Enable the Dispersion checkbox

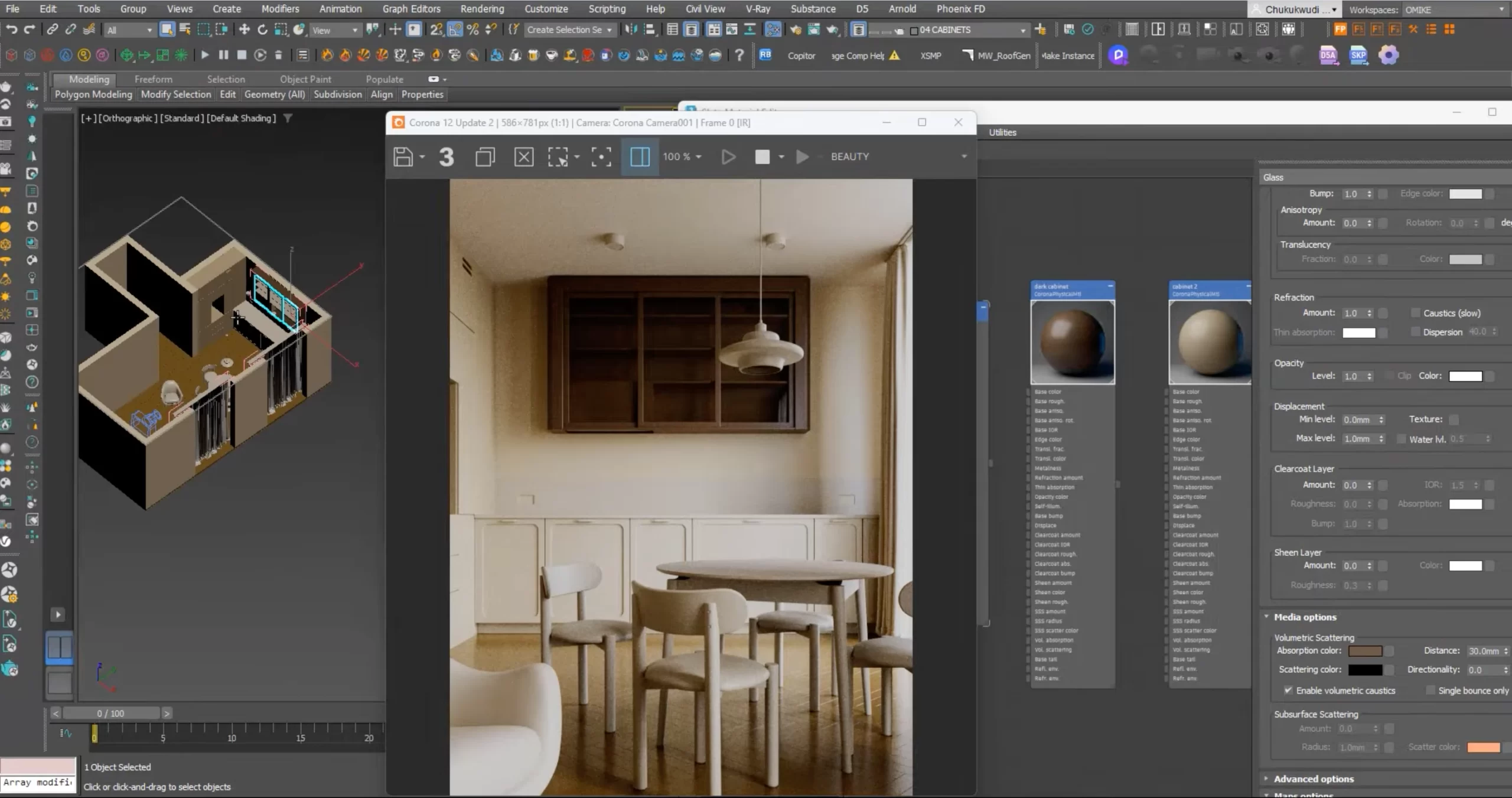pos(1415,331)
